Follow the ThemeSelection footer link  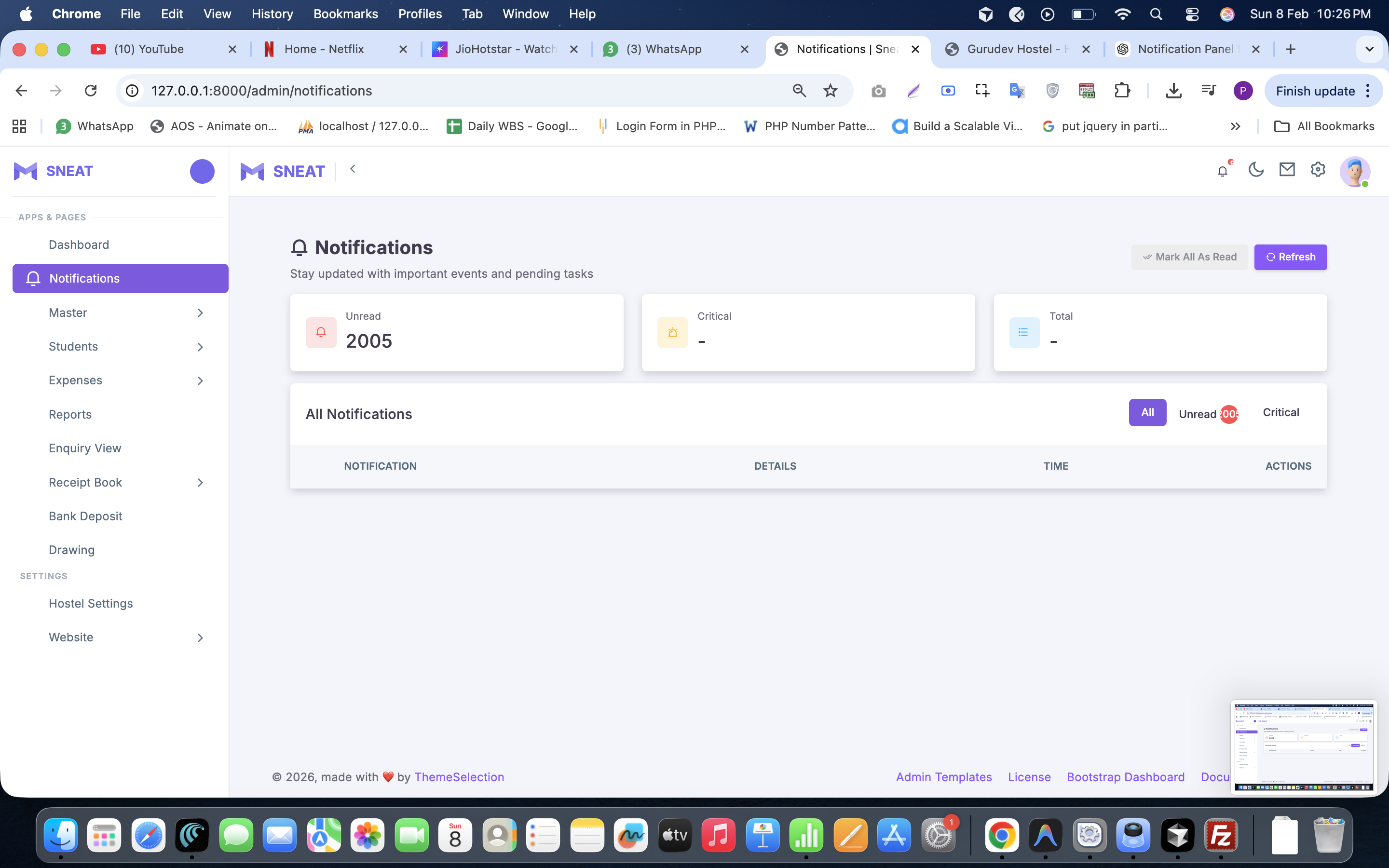click(459, 777)
